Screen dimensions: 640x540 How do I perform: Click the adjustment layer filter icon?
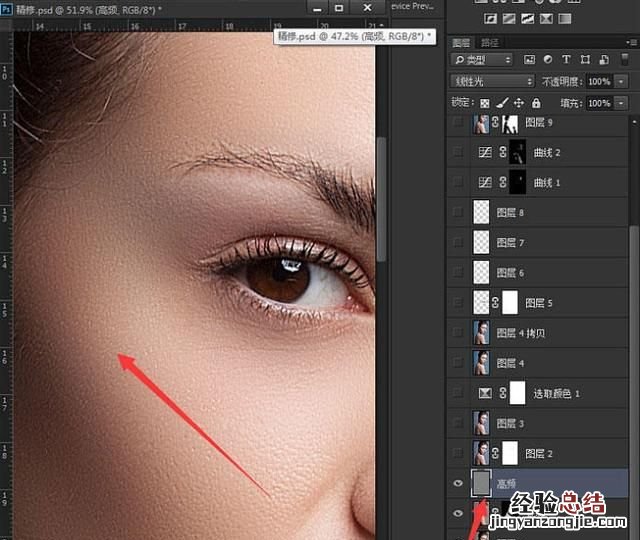pyautogui.click(x=547, y=60)
